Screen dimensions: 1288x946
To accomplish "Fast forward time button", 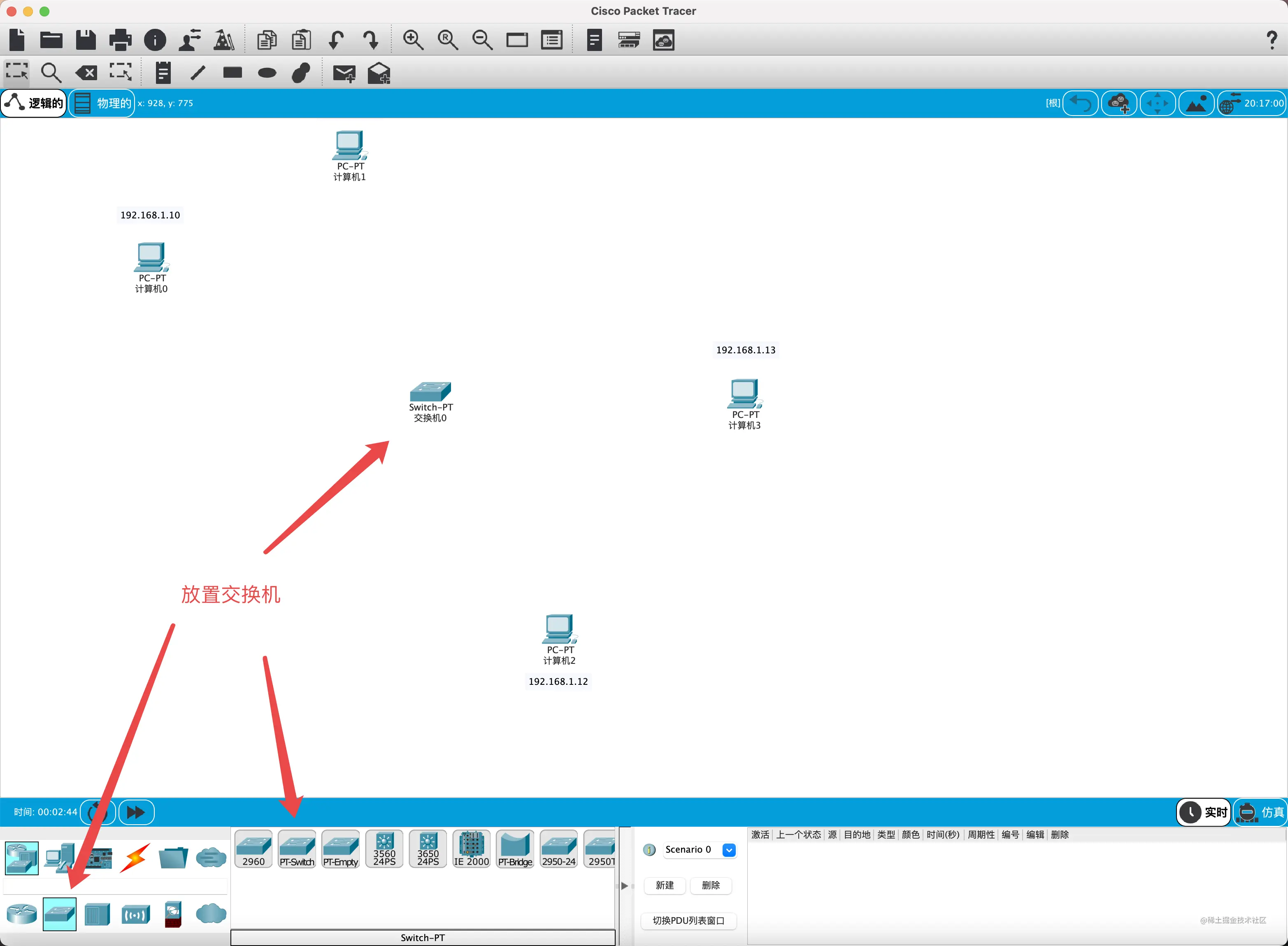I will (136, 812).
